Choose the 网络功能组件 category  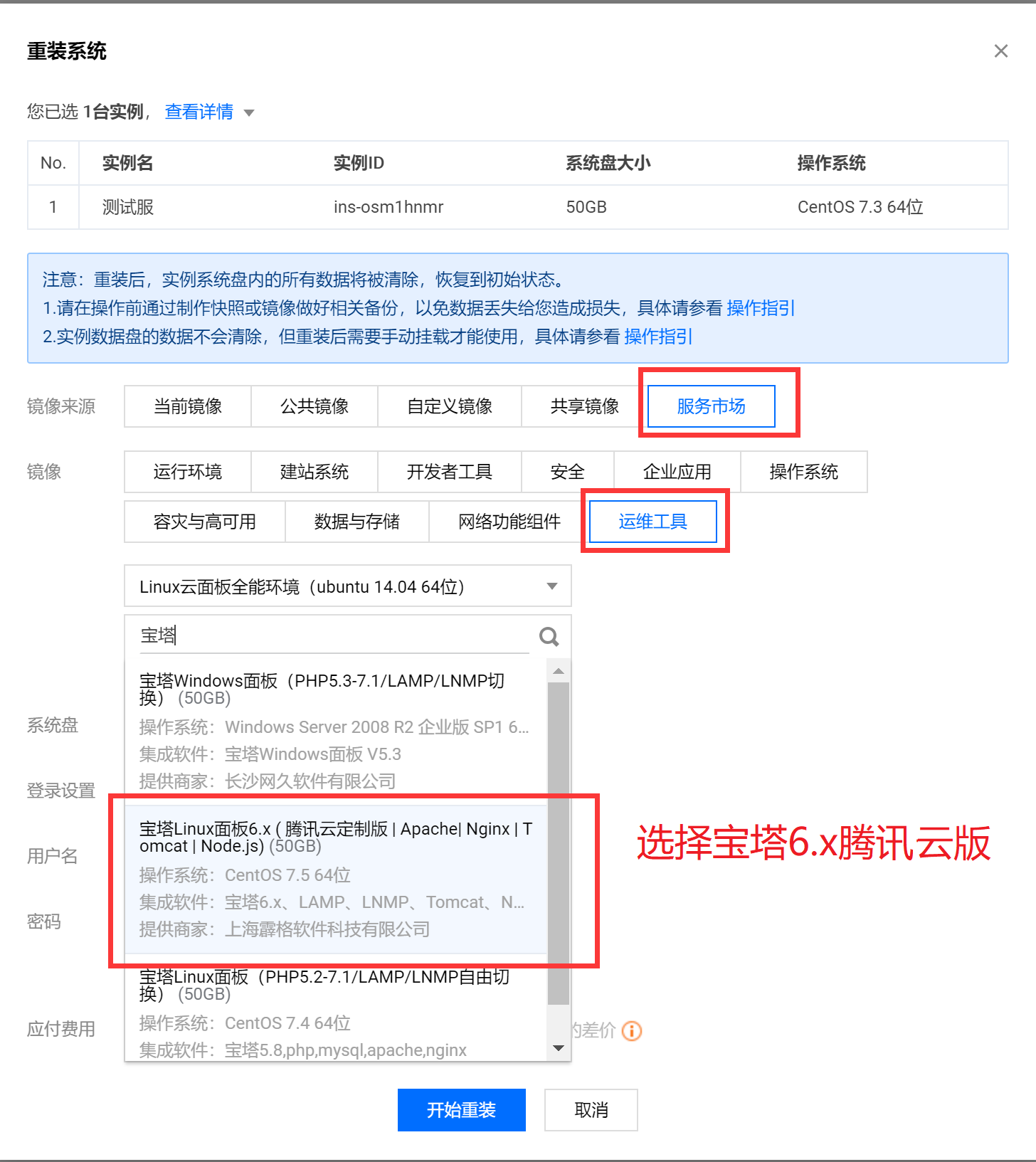[509, 522]
